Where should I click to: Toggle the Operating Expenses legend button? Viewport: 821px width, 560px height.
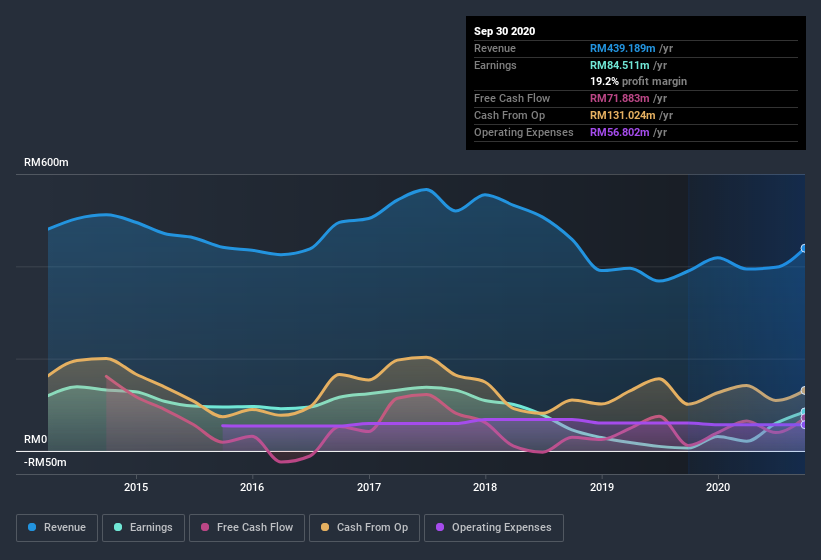[494, 528]
